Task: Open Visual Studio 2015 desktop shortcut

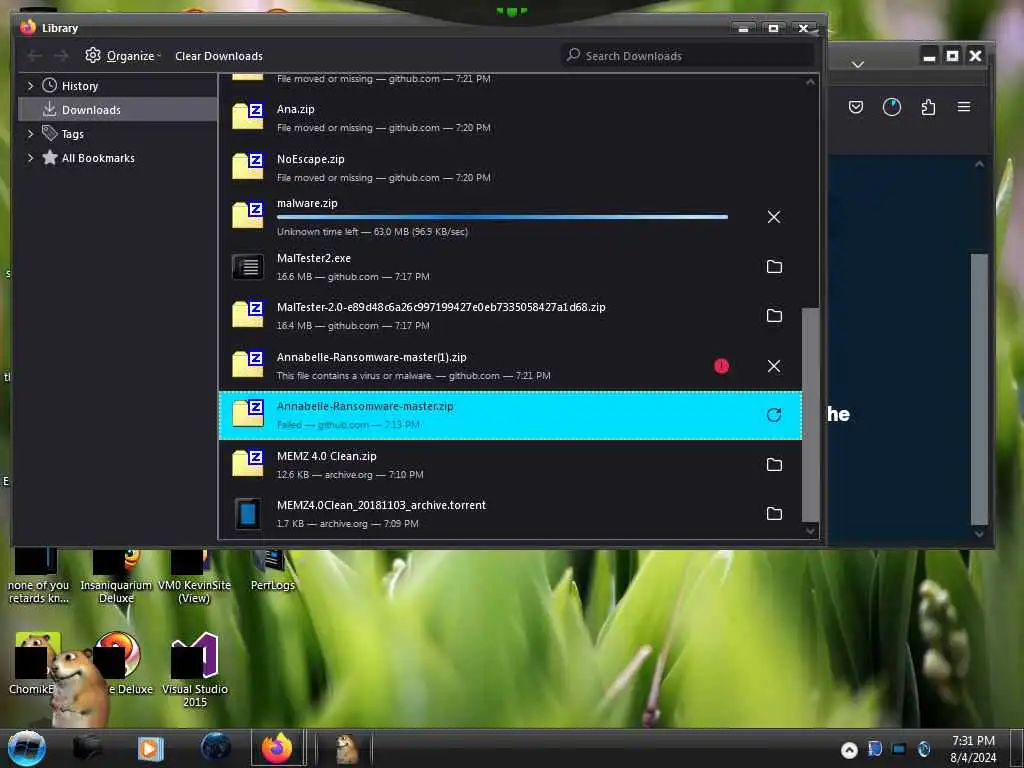Action: pos(195,670)
